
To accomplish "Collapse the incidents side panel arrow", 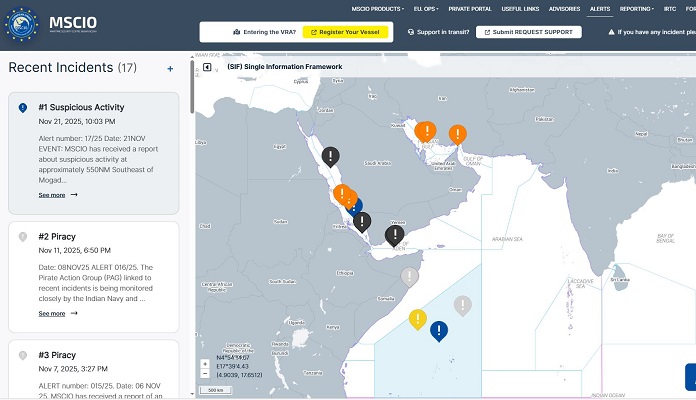I will [x=207, y=68].
